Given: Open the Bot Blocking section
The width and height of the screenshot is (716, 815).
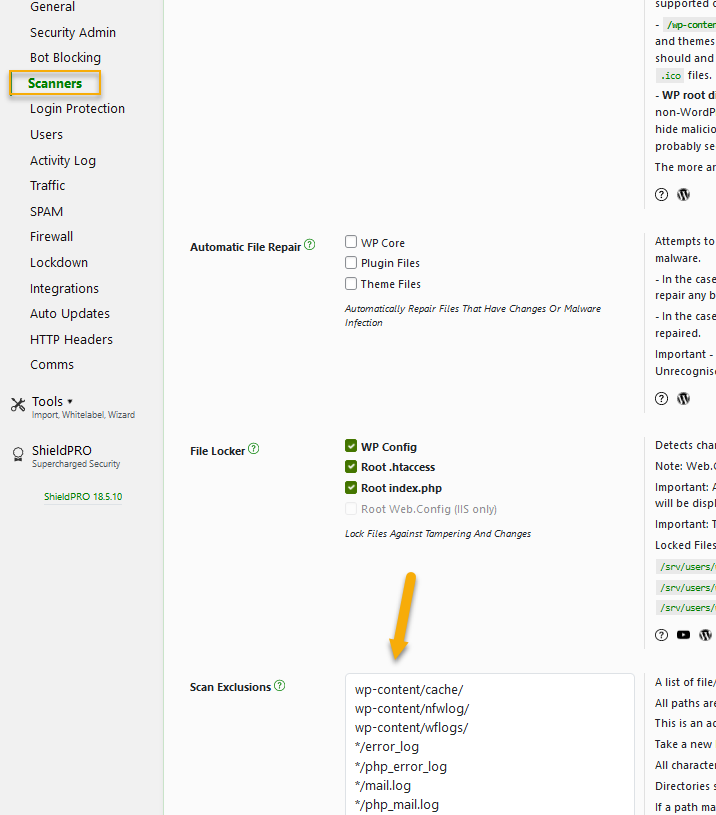Looking at the screenshot, I should coord(65,58).
